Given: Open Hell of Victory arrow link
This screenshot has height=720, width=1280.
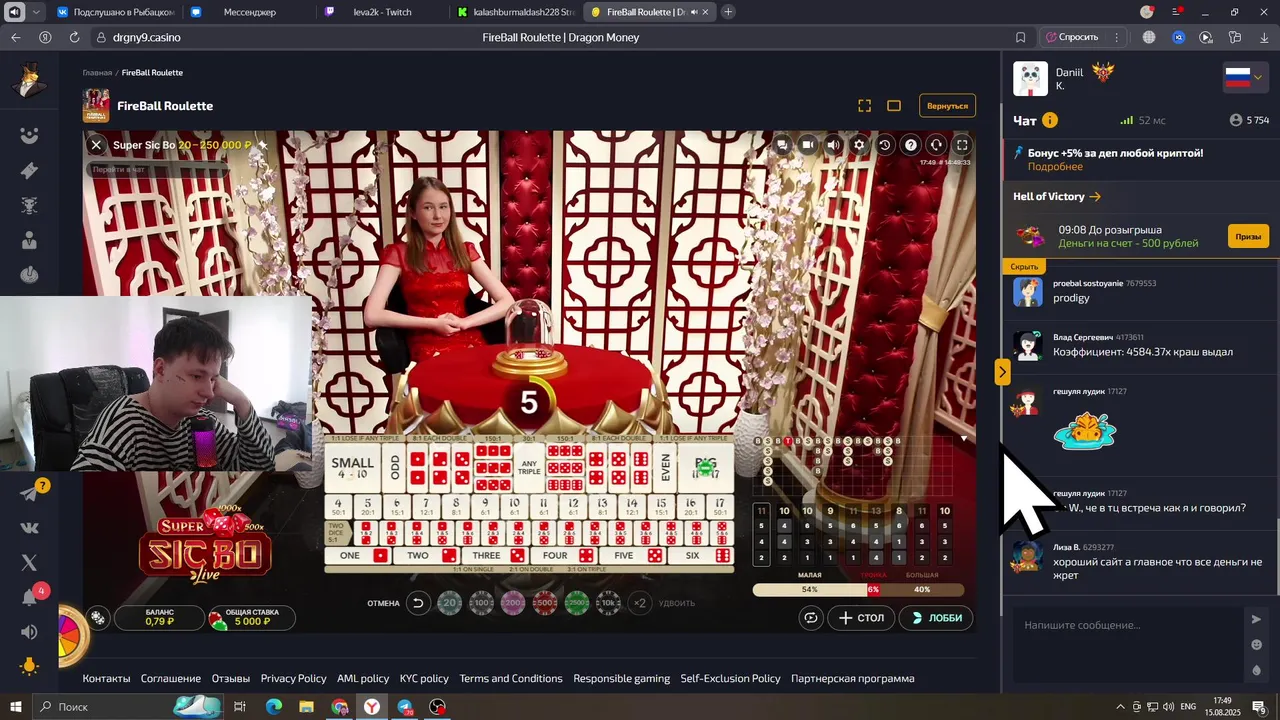Looking at the screenshot, I should coord(1057,197).
